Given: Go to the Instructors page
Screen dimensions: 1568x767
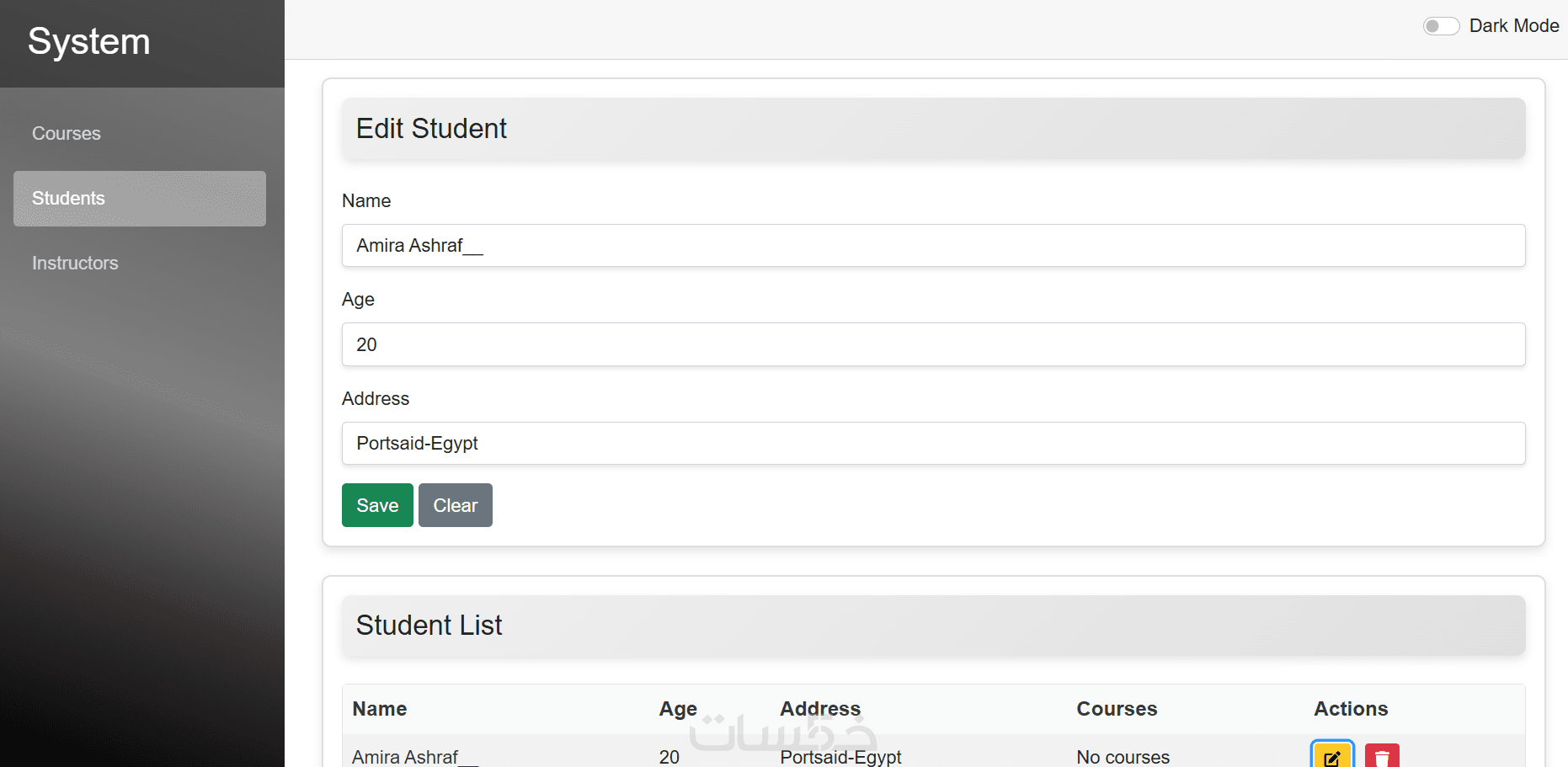Looking at the screenshot, I should (x=75, y=264).
